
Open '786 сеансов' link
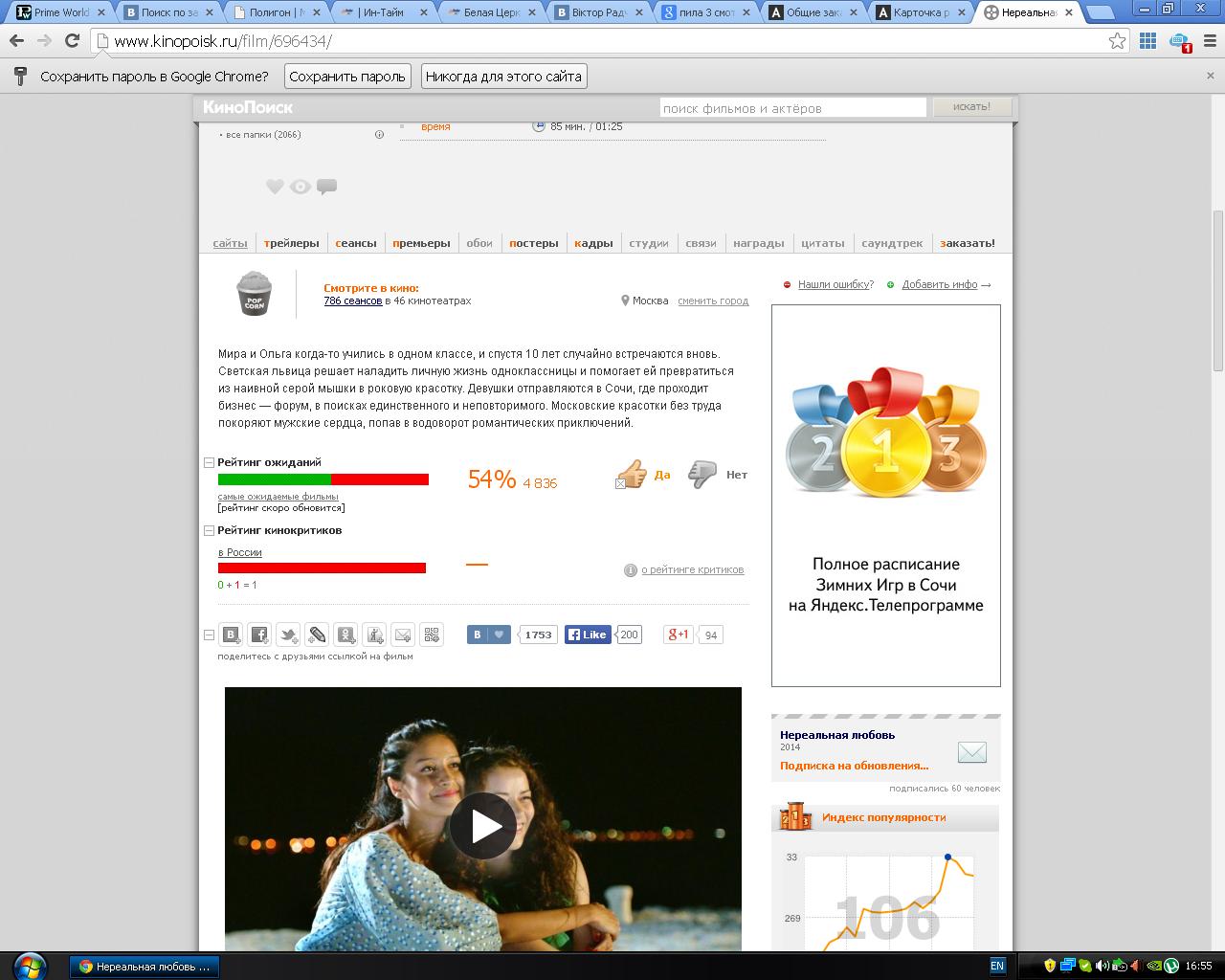coord(352,301)
